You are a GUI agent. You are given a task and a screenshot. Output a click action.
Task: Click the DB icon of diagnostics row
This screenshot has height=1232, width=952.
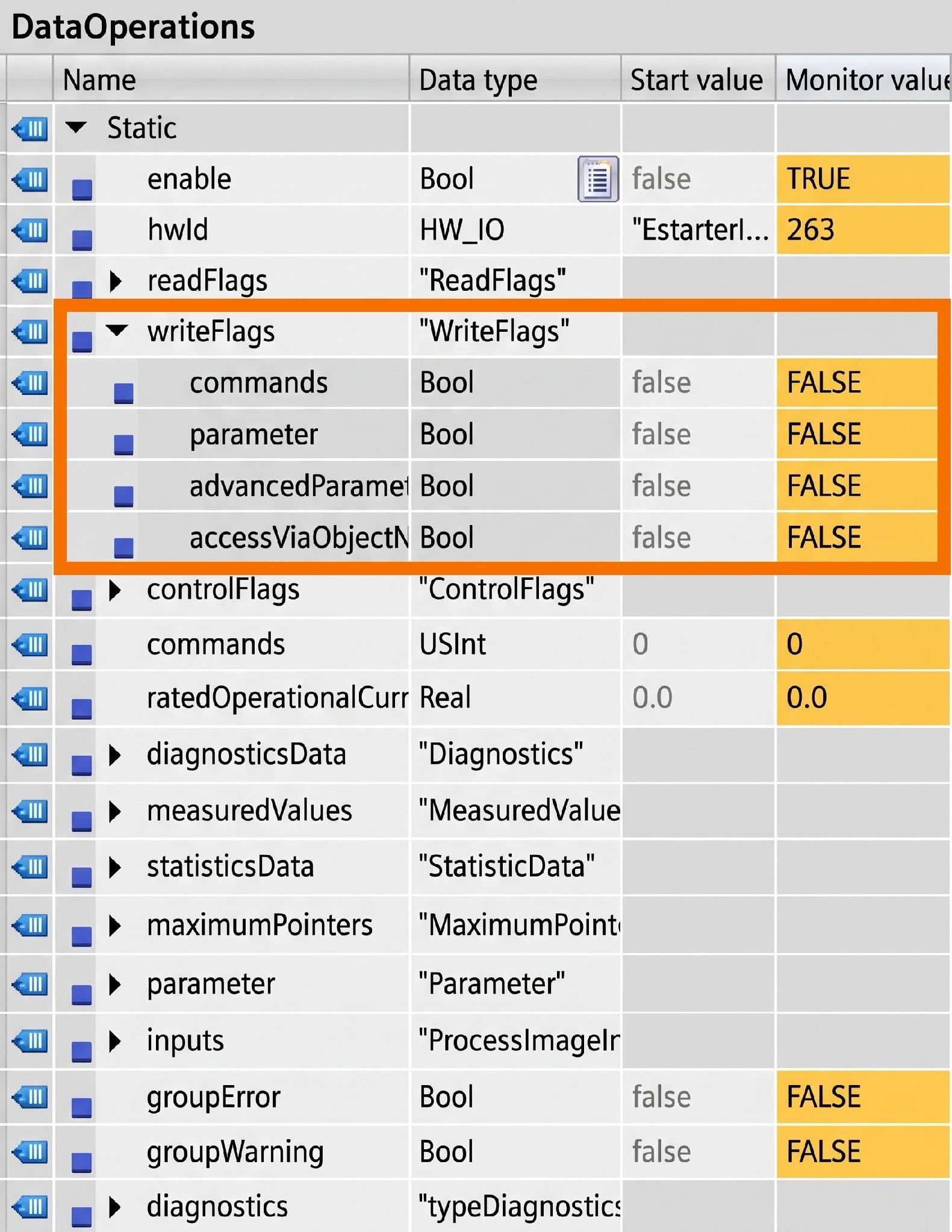coord(30,1207)
